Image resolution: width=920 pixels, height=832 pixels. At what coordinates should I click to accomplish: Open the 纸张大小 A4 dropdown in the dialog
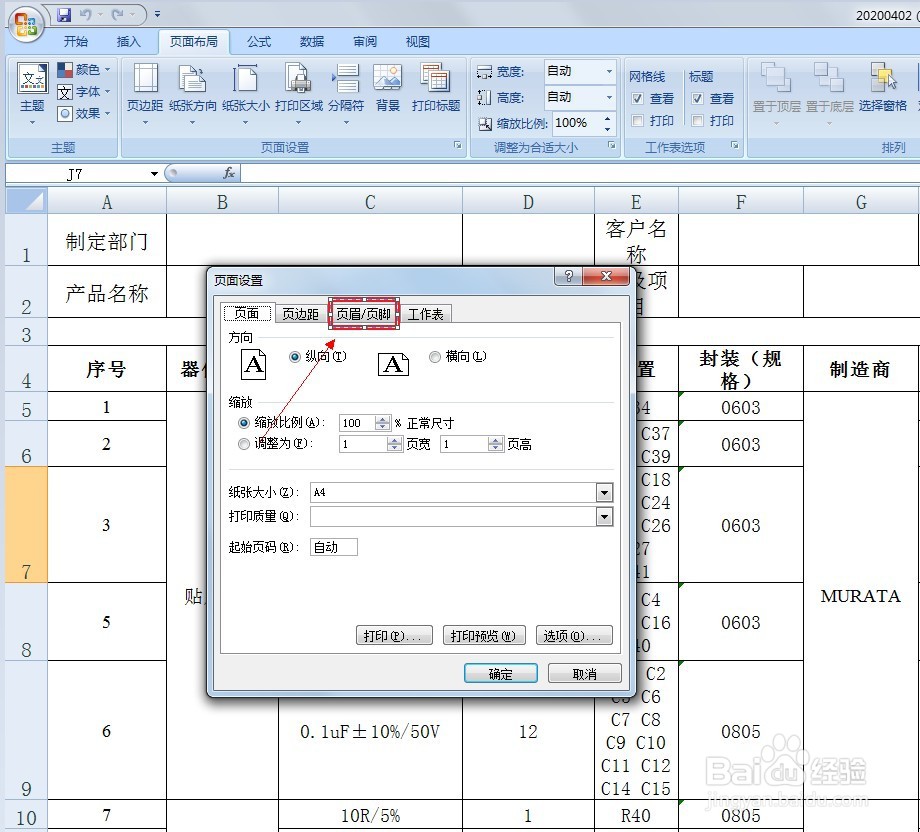click(x=604, y=492)
